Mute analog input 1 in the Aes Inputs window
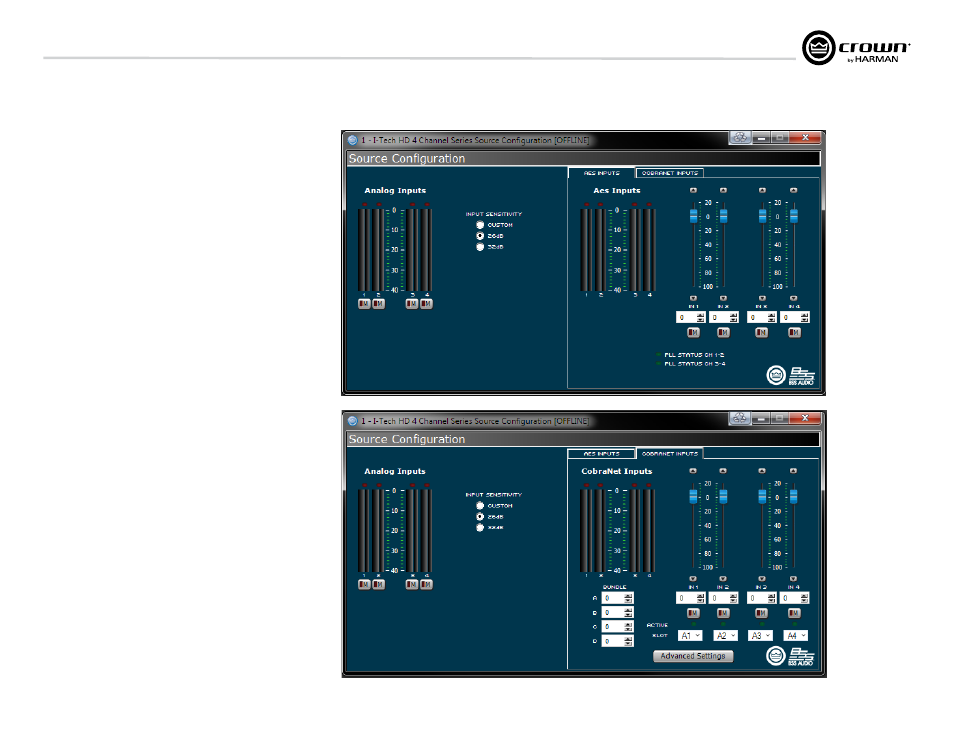Viewport: 954px width, 737px height. [x=364, y=303]
